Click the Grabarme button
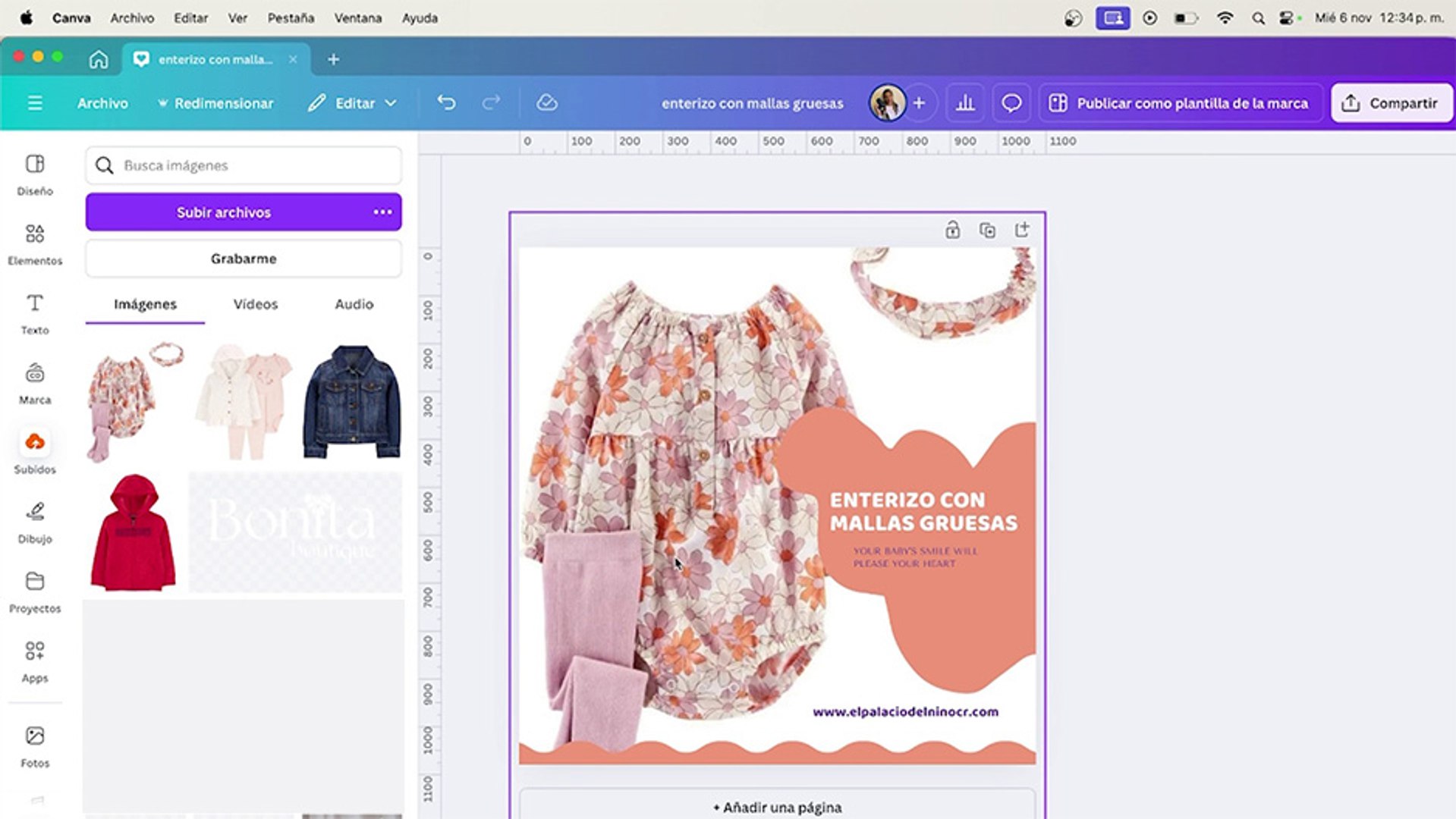The width and height of the screenshot is (1456, 819). point(244,259)
